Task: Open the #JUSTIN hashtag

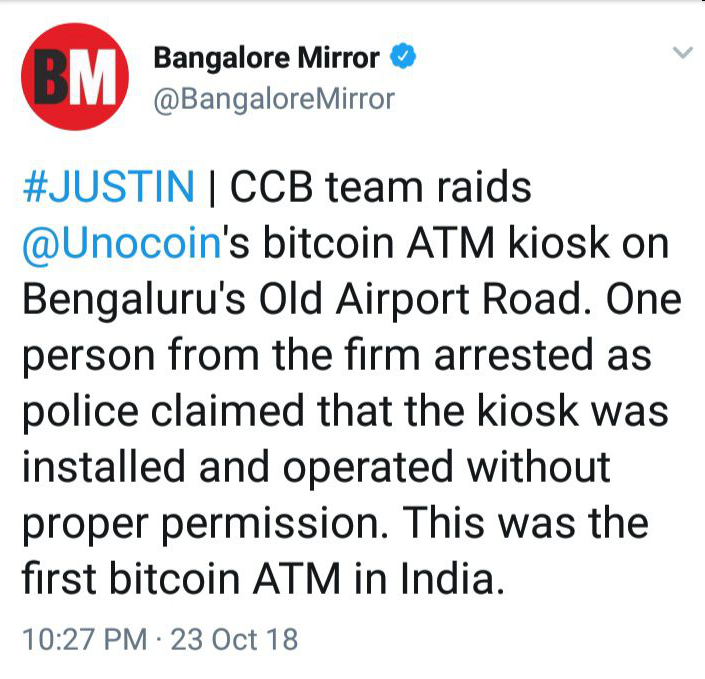Action: (109, 186)
